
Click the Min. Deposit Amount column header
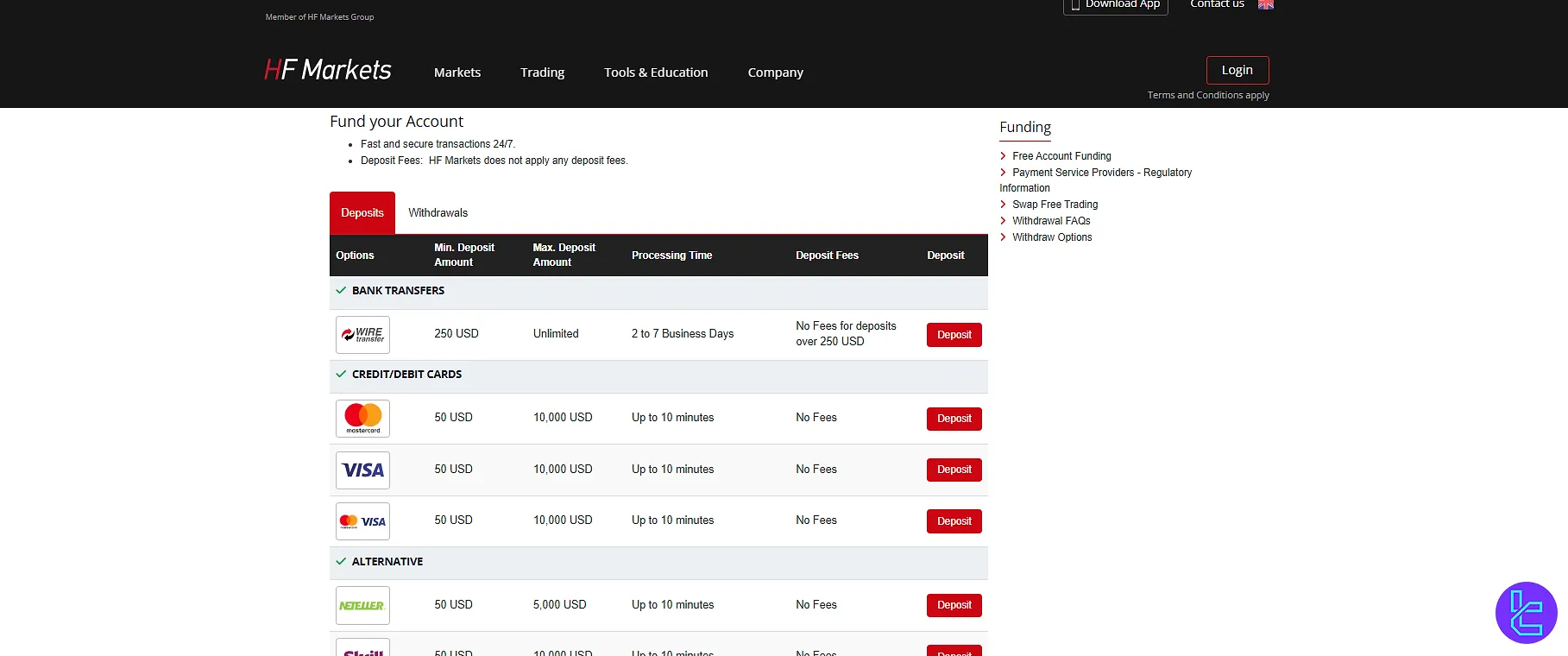[464, 255]
